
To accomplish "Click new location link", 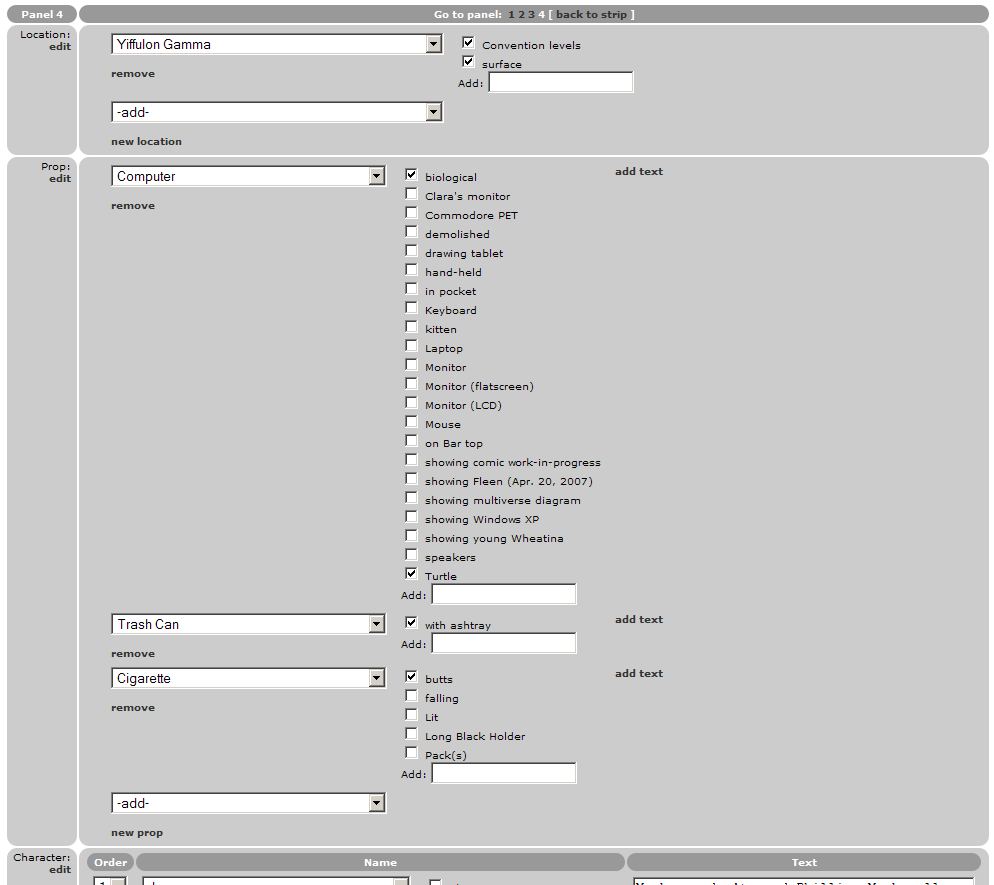I will pyautogui.click(x=146, y=142).
